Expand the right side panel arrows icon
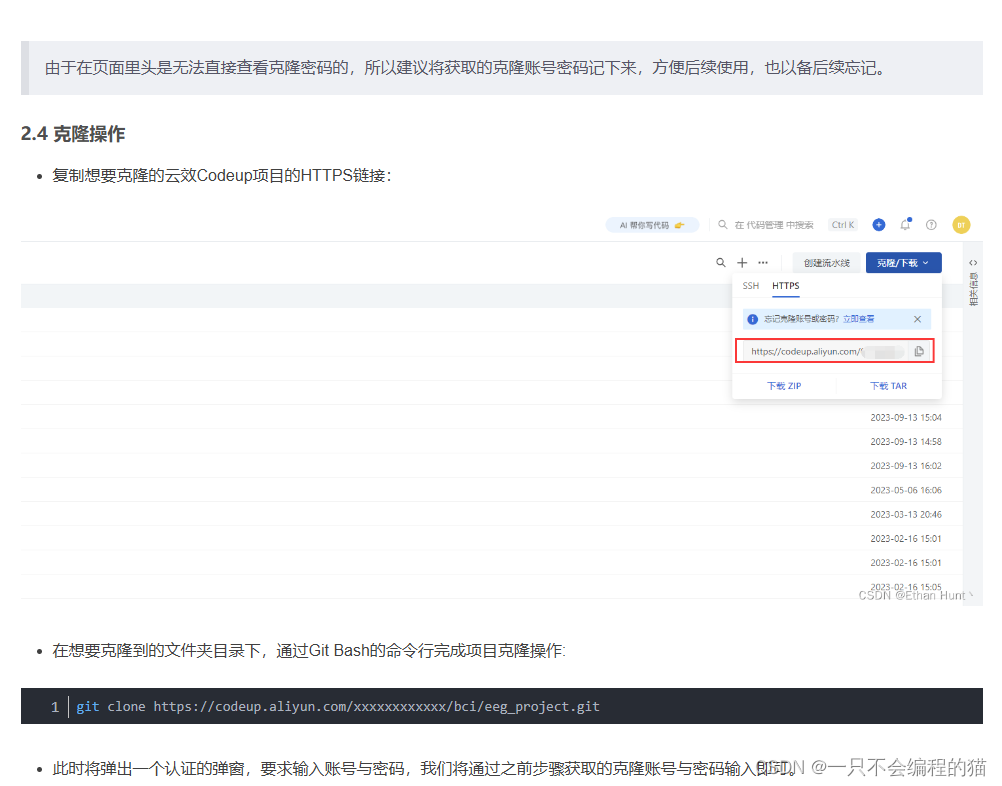1002x786 pixels. click(973, 263)
